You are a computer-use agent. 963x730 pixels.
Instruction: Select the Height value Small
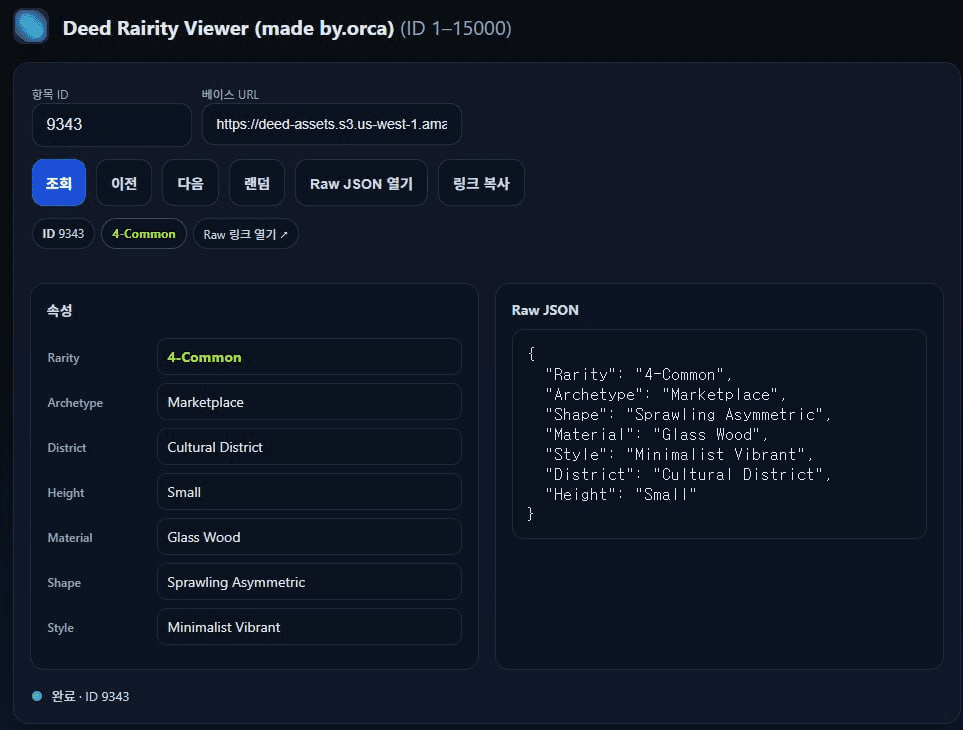tap(309, 492)
